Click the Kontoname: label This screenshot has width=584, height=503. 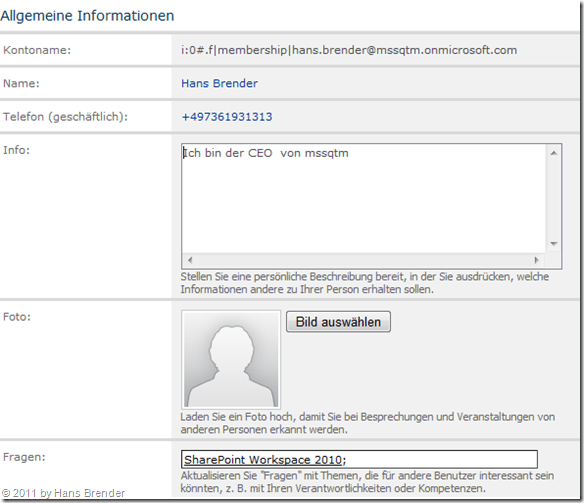(37, 50)
